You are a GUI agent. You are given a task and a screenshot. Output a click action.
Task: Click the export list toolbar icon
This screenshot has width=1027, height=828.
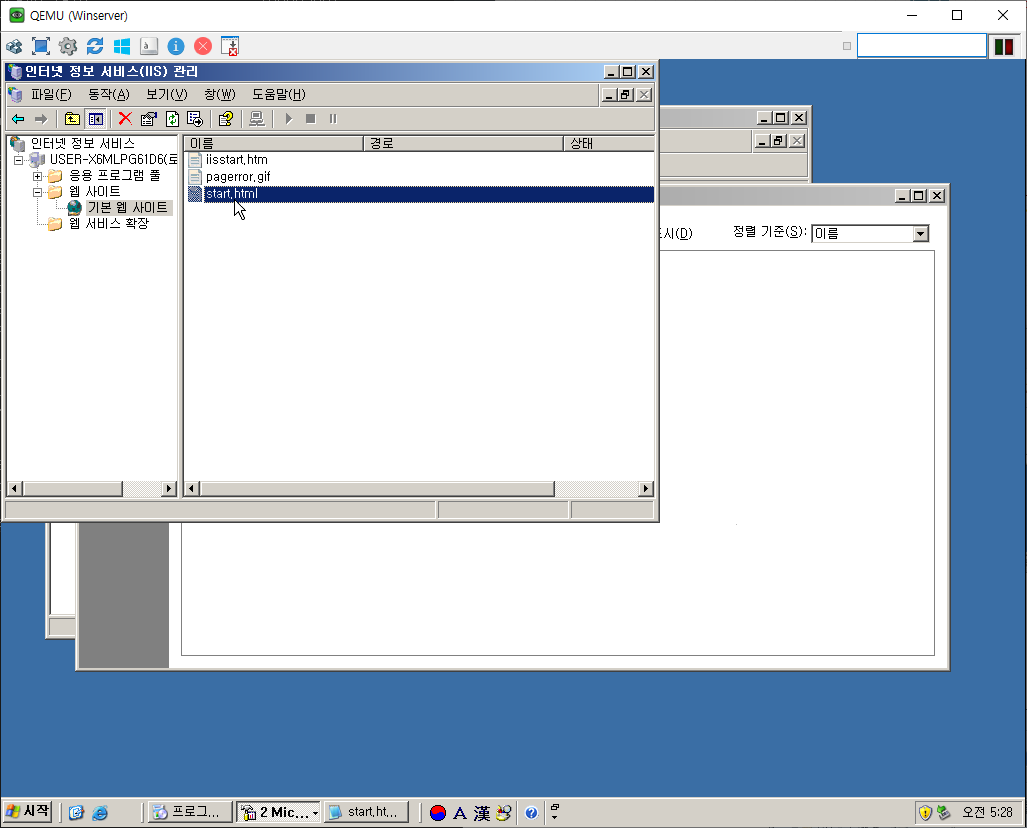click(195, 119)
